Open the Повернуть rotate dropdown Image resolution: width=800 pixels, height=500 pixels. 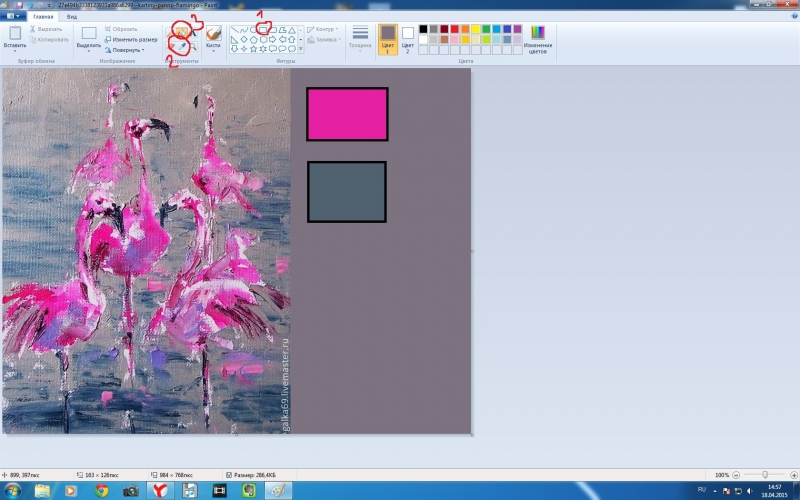coord(124,49)
